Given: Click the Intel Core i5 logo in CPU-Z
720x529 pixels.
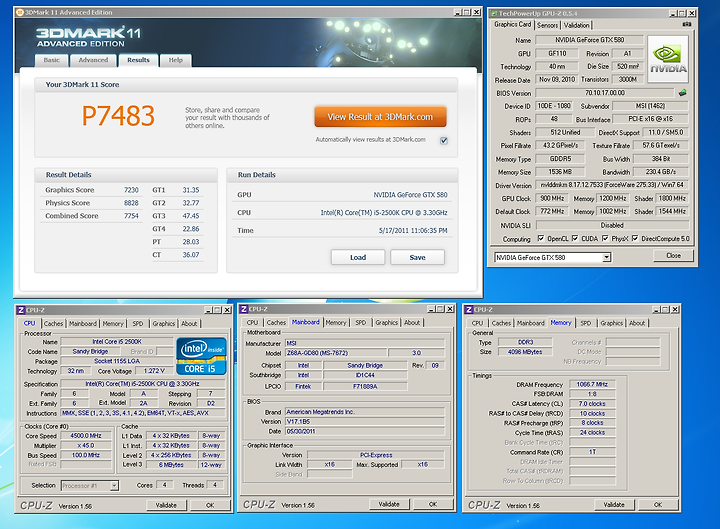Looking at the screenshot, I should pos(202,356).
